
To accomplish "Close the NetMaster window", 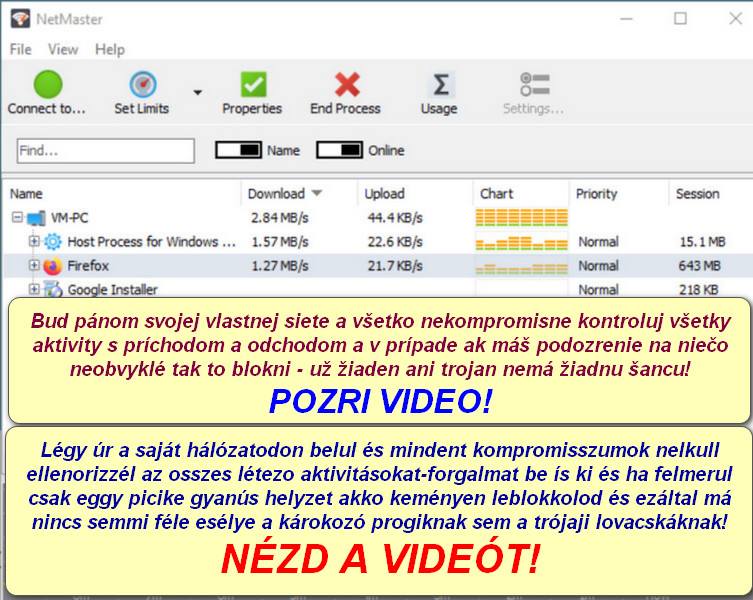I will tap(736, 19).
